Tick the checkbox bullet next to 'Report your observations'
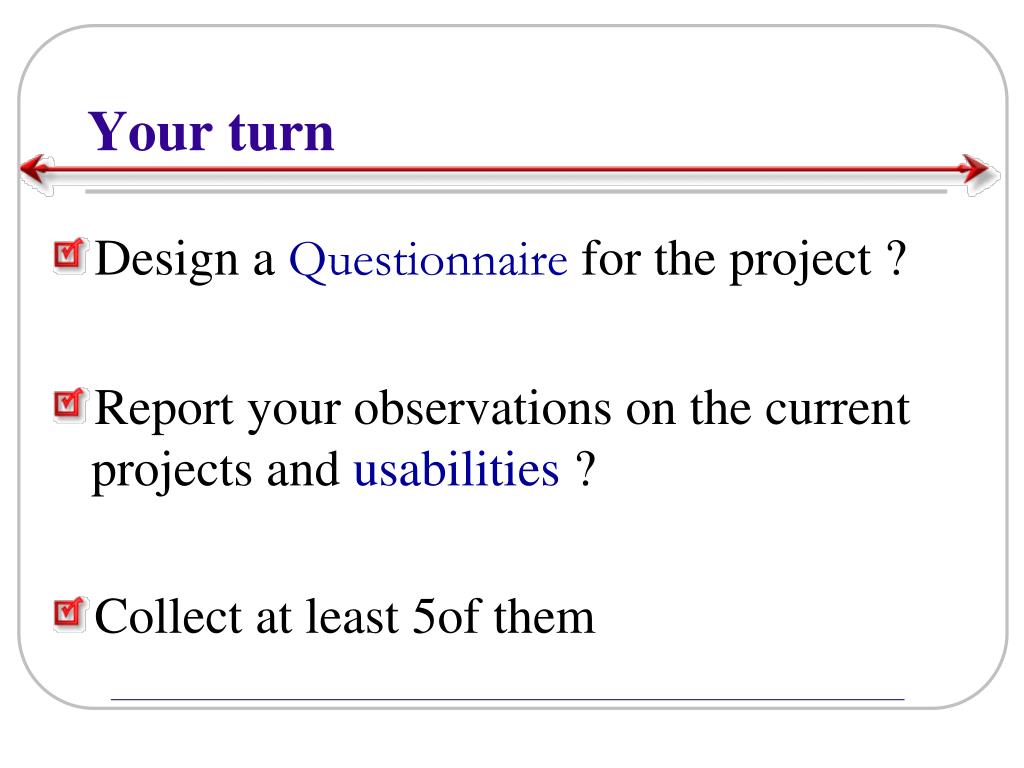This screenshot has width=1024, height=768. [x=69, y=405]
